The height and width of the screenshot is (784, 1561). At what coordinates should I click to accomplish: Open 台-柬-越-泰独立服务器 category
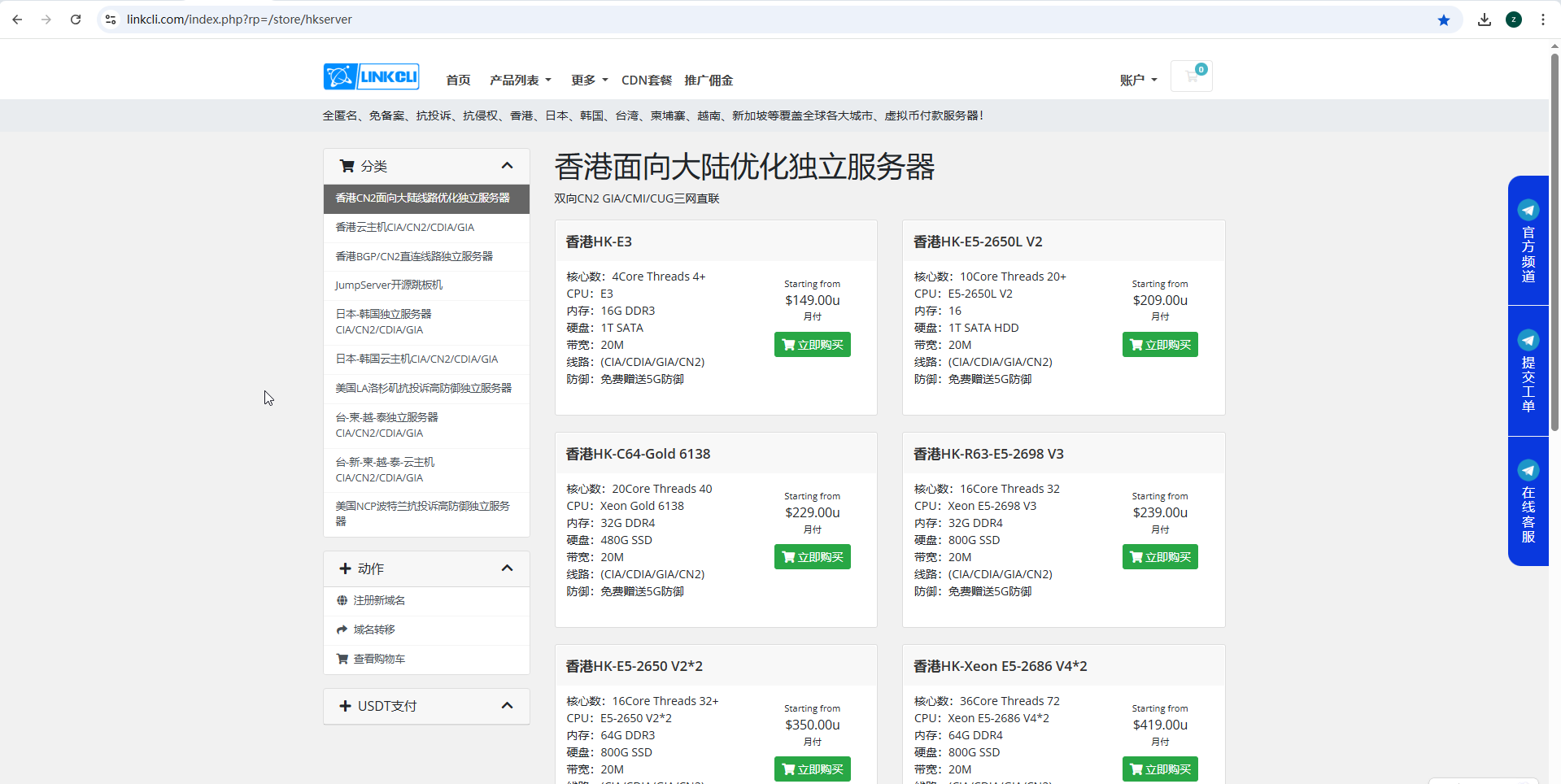[x=426, y=425]
